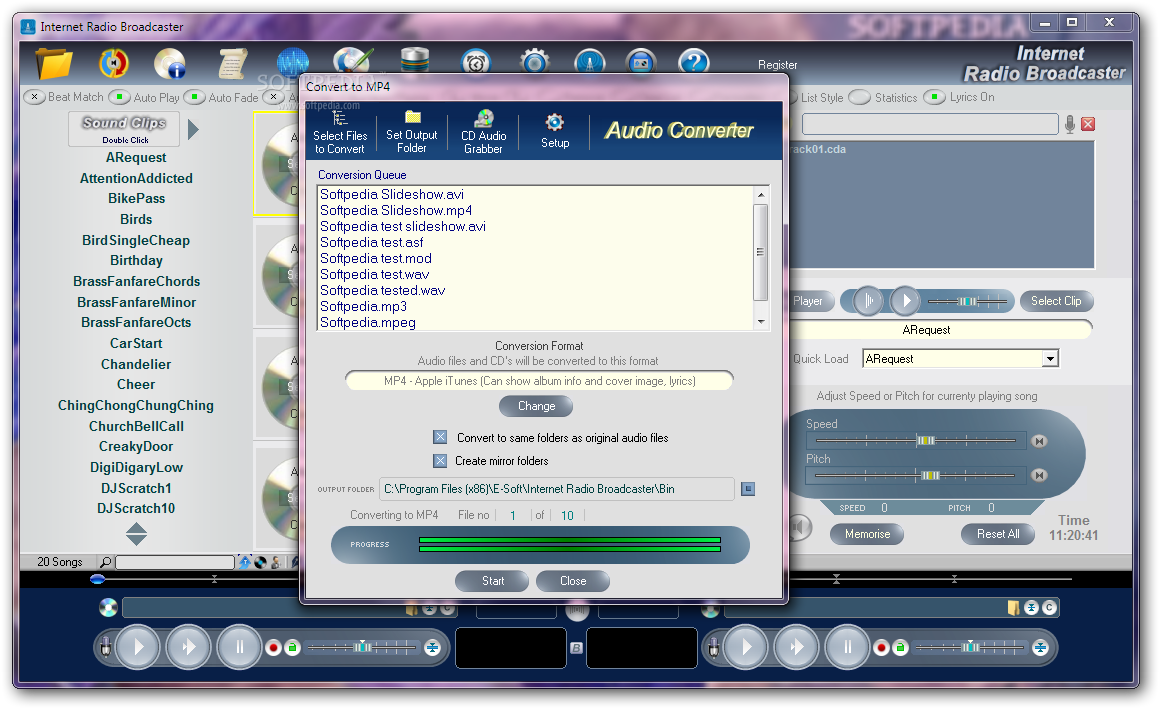Click the left deck CD icon

click(108, 608)
